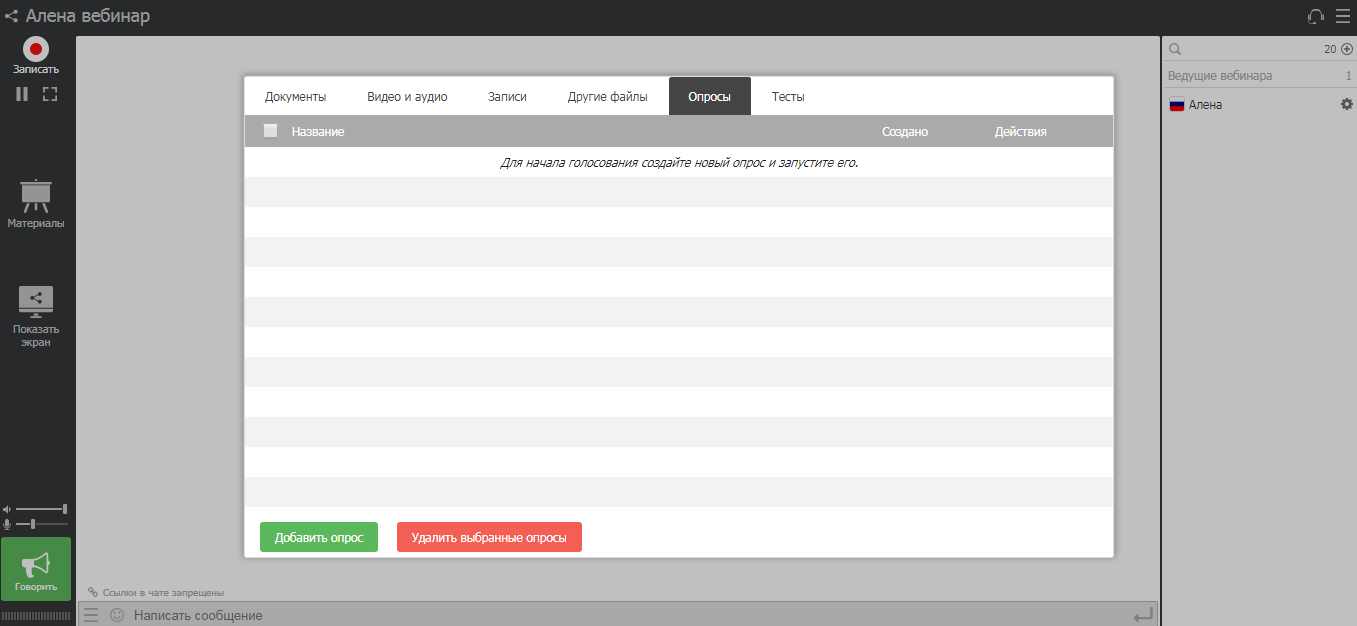The width and height of the screenshot is (1357, 626).
Task: Toggle the select-all checkbox in table header
Action: [x=270, y=130]
